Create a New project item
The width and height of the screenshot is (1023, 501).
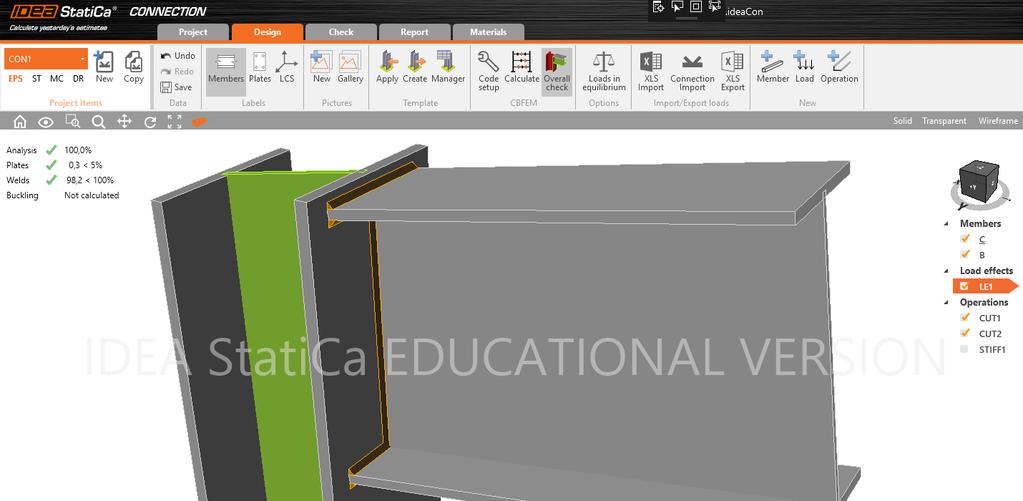pos(104,68)
